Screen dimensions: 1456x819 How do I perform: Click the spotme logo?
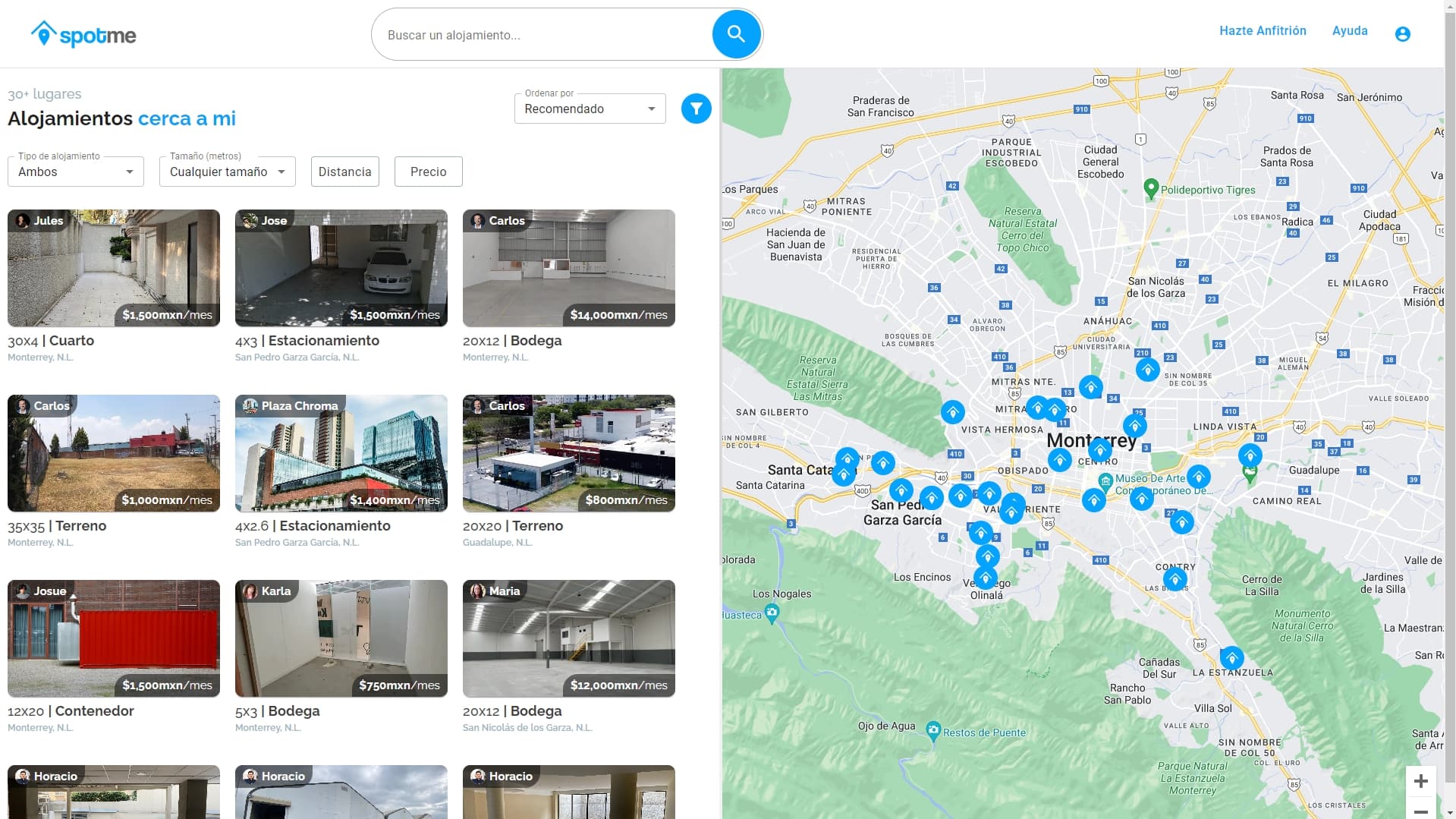(83, 34)
